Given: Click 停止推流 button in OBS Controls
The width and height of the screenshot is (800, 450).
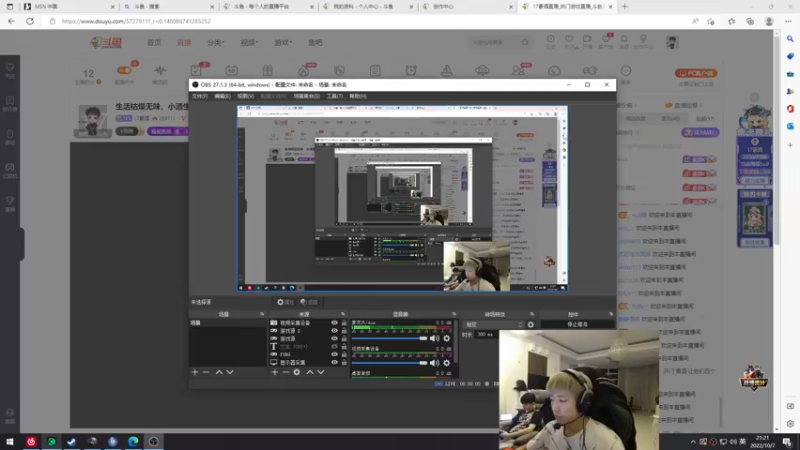Looking at the screenshot, I should pos(577,324).
